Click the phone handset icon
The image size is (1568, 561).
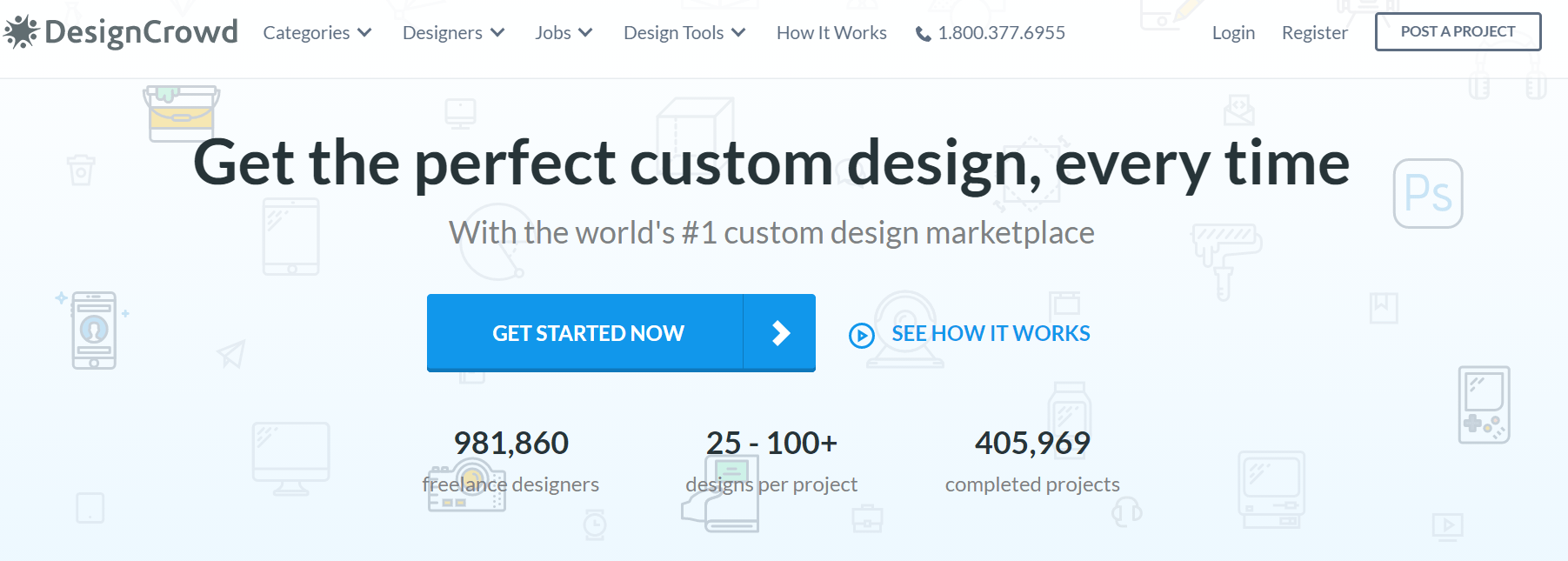(924, 34)
